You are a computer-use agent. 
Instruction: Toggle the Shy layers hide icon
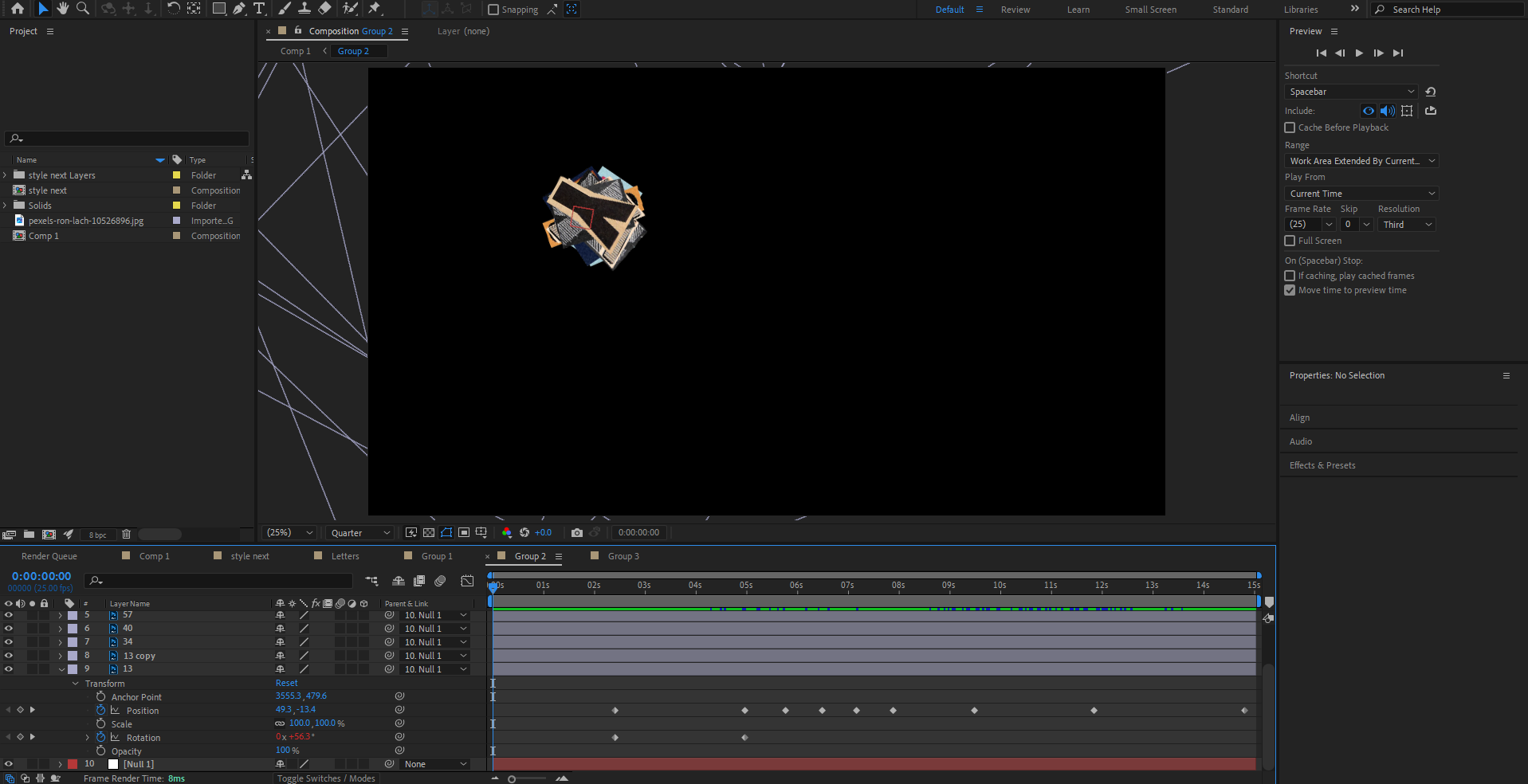pyautogui.click(x=399, y=581)
